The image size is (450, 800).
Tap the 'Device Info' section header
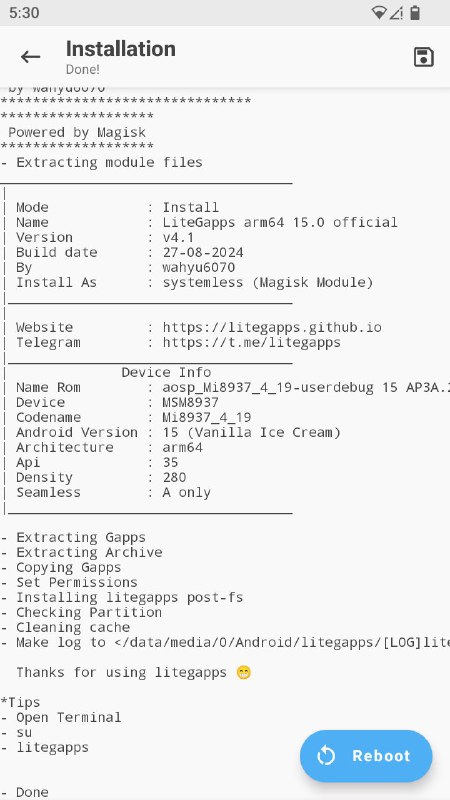tap(166, 372)
